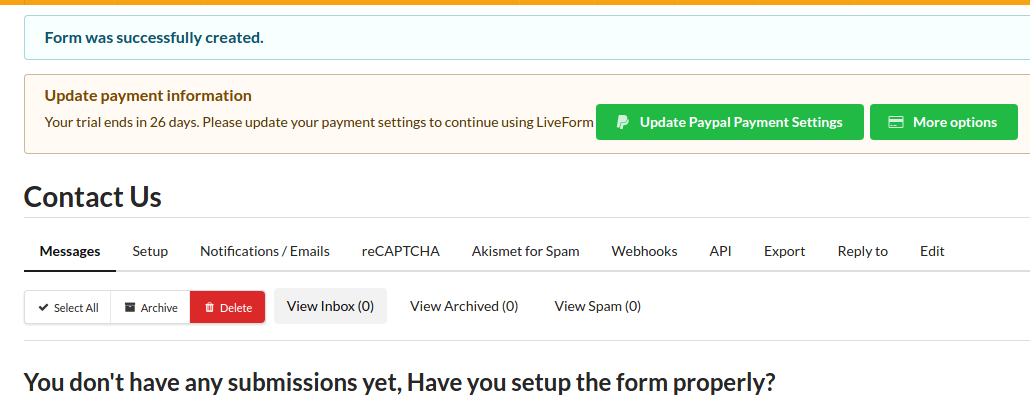This screenshot has width=1030, height=416.
Task: Open View Spam (0) messages
Action: click(598, 306)
